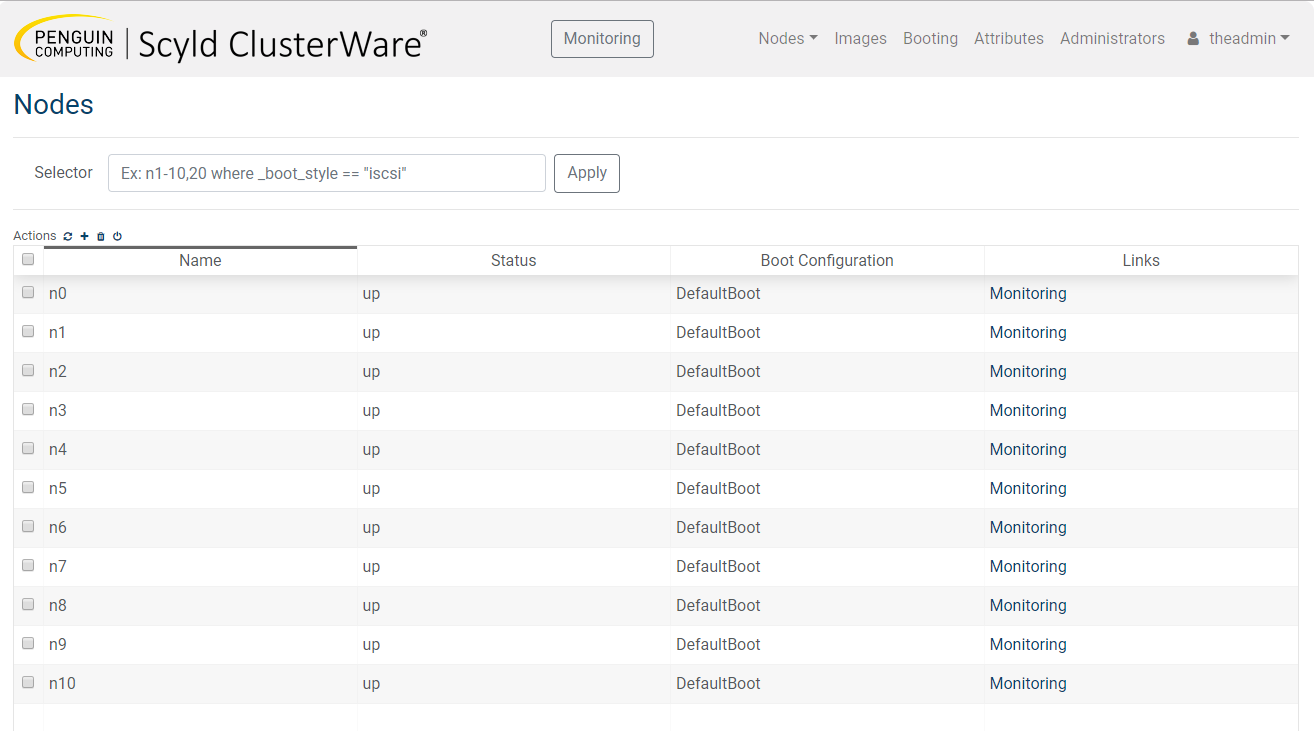View Monitoring for node n5
Screen dimensions: 1314x731
pos(1028,489)
